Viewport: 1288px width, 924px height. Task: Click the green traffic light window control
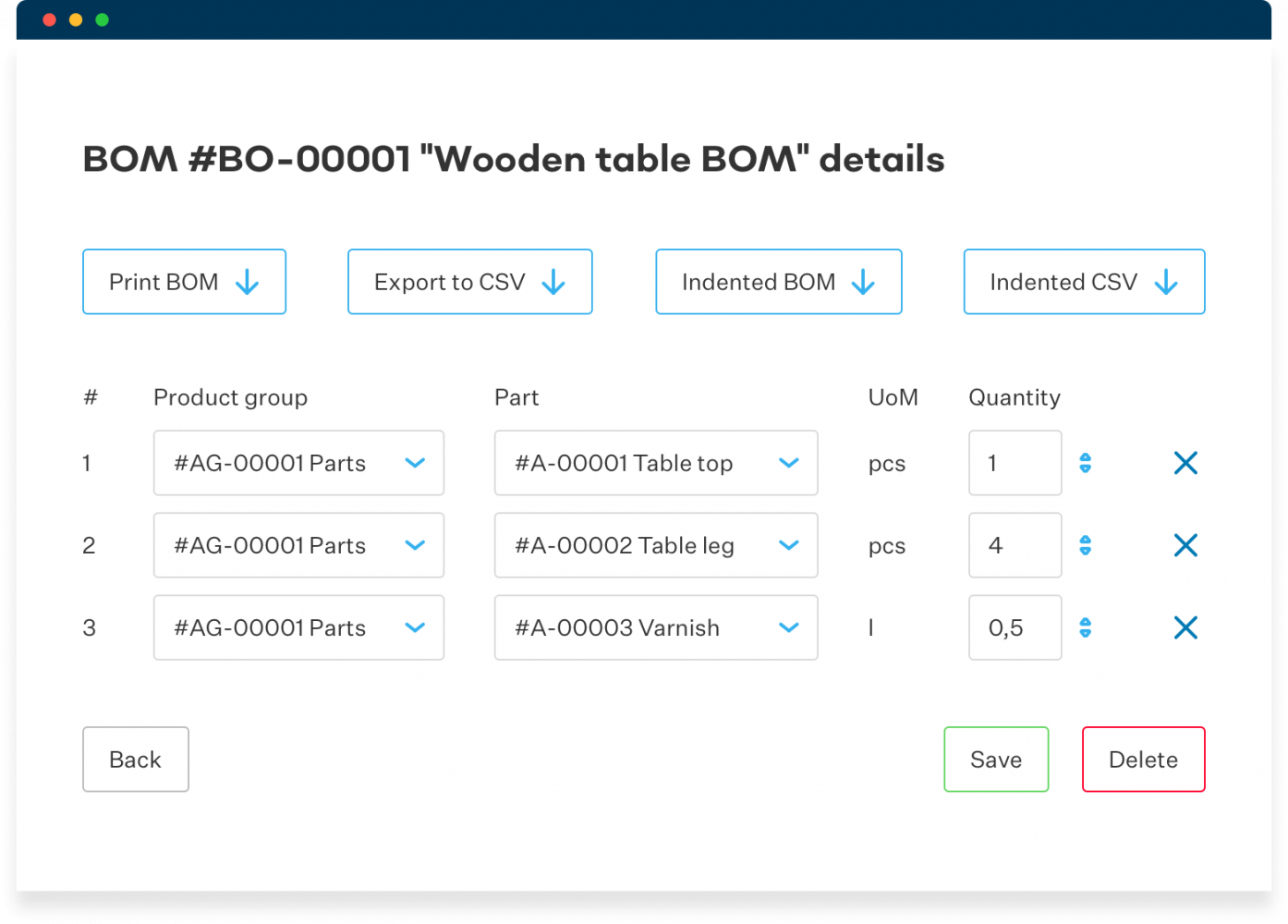coord(102,18)
